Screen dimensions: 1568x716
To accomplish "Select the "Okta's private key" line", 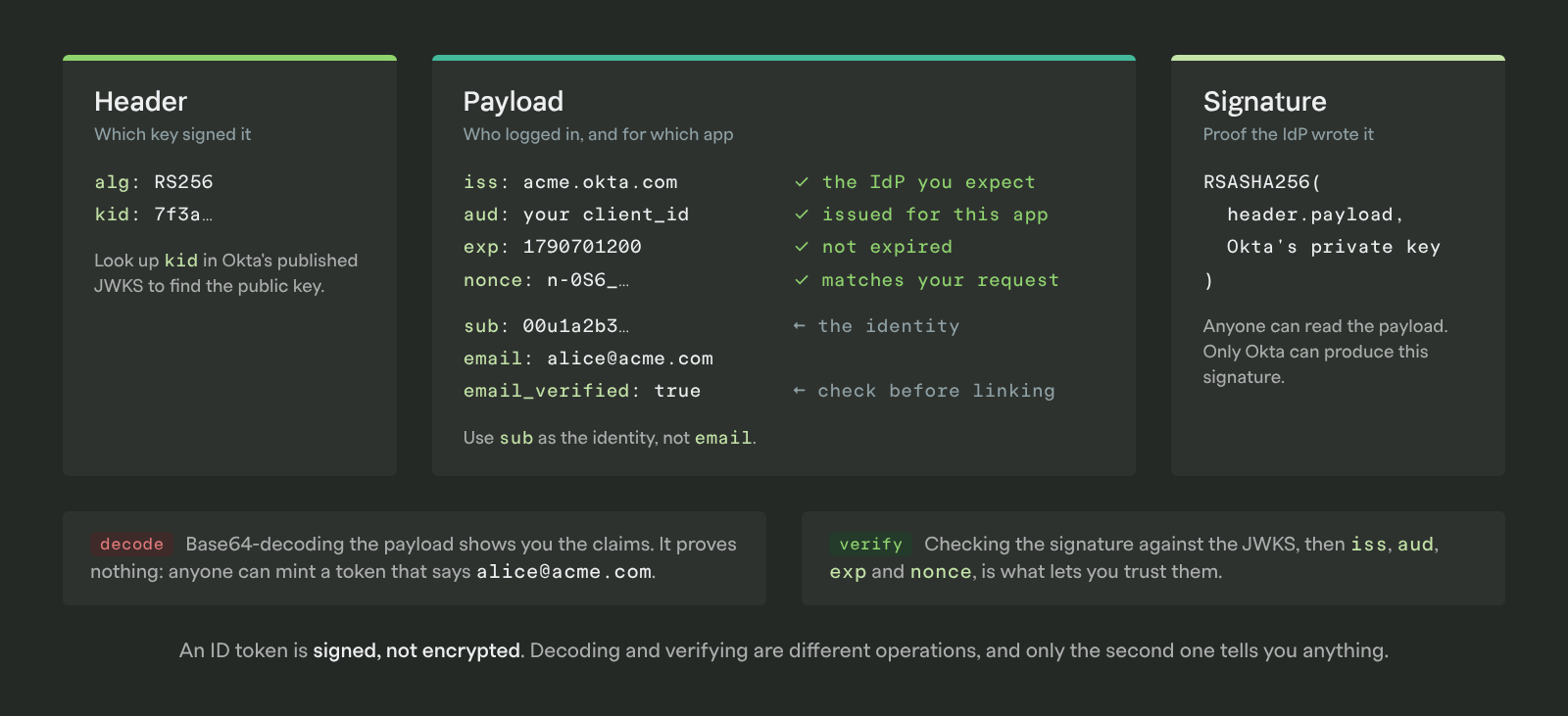I will (1334, 247).
